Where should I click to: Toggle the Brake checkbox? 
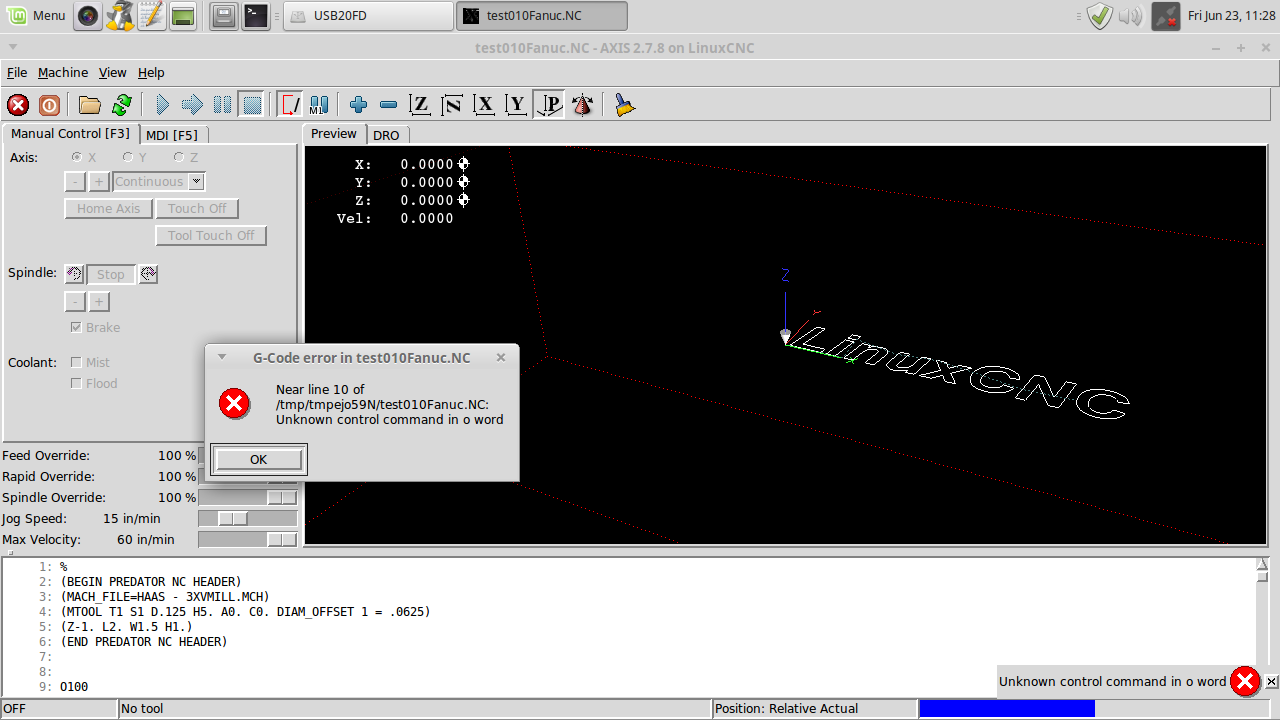(76, 328)
